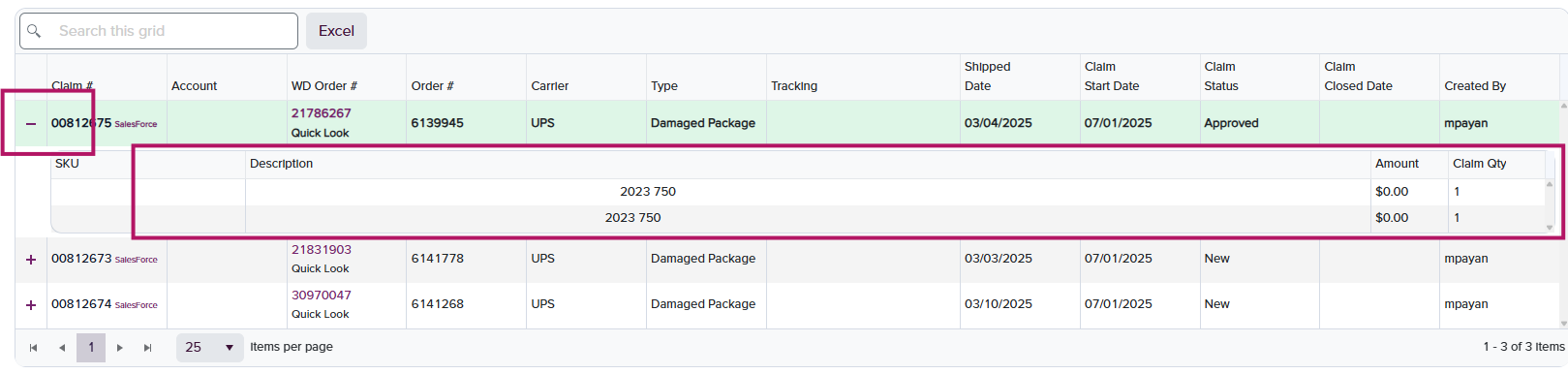Export grid with Excel button
The width and height of the screenshot is (1568, 374).
[x=336, y=31]
